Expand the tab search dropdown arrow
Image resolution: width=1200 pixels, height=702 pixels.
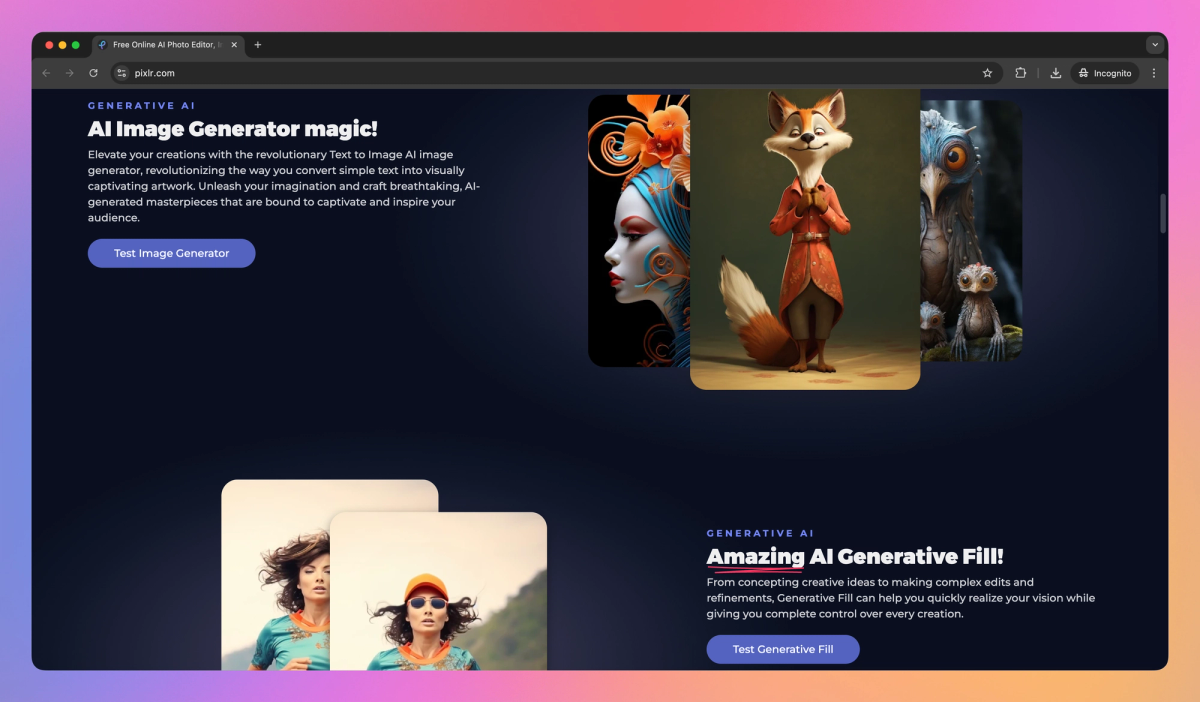(1155, 45)
